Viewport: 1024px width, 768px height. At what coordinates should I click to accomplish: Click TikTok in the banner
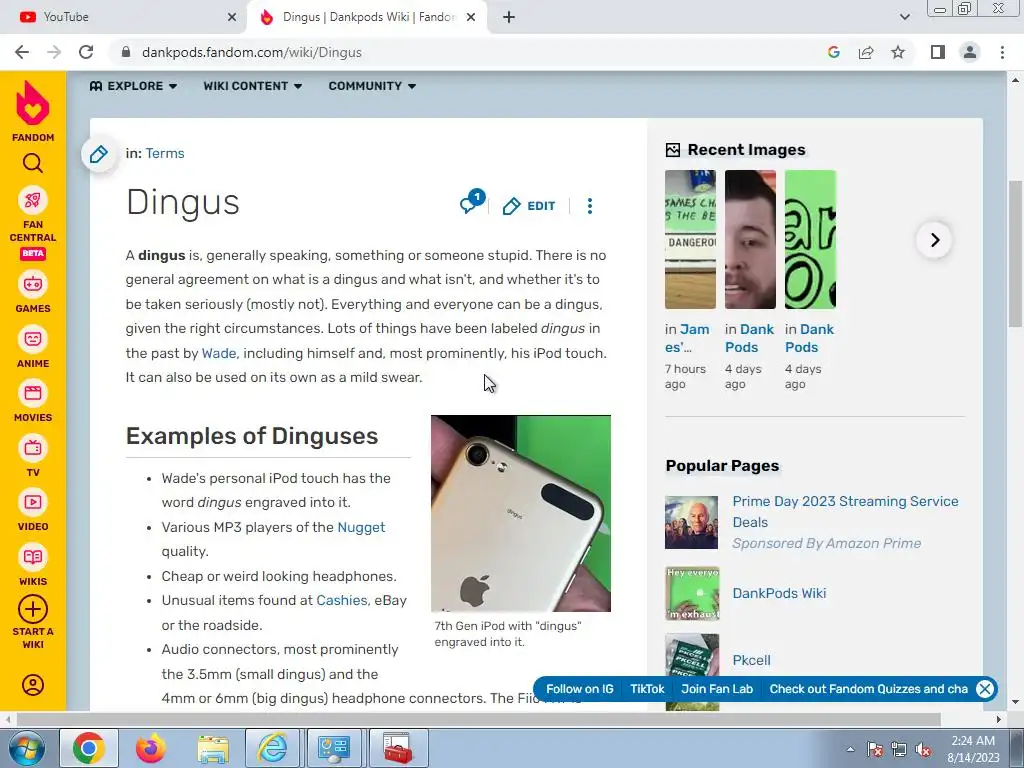pyautogui.click(x=647, y=689)
